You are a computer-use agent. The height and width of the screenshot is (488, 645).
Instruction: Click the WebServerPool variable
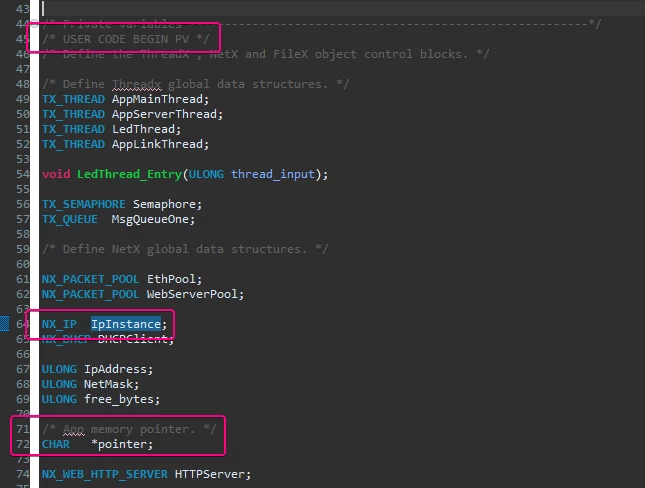coord(192,294)
